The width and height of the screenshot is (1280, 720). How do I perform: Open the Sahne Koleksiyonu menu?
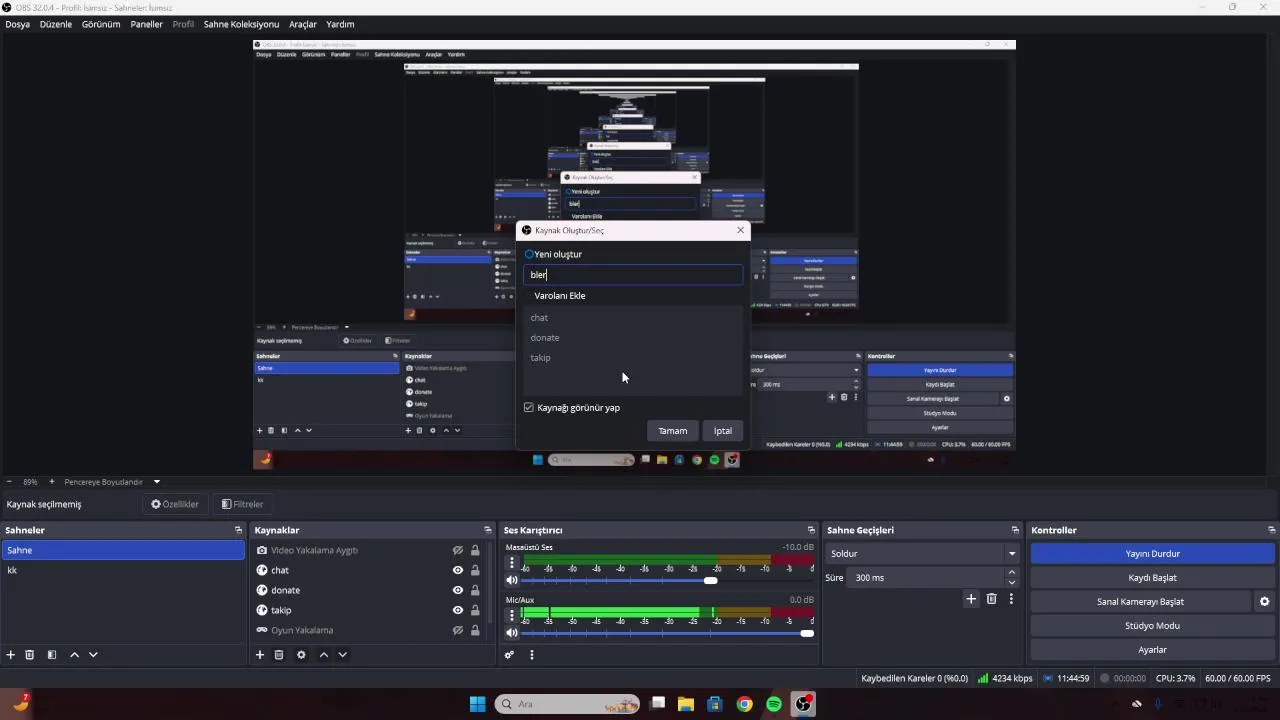pos(241,24)
